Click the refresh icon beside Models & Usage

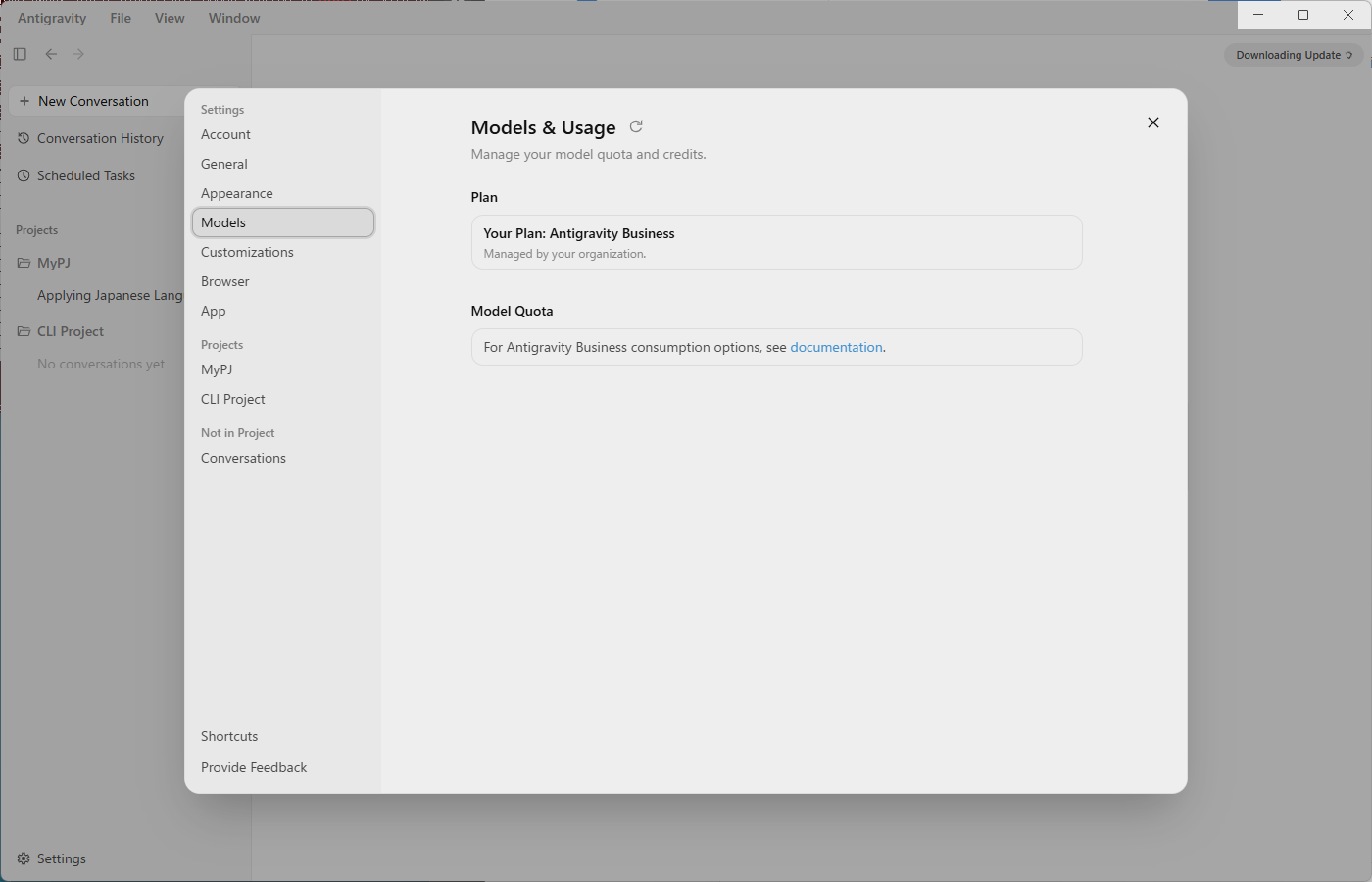tap(636, 126)
